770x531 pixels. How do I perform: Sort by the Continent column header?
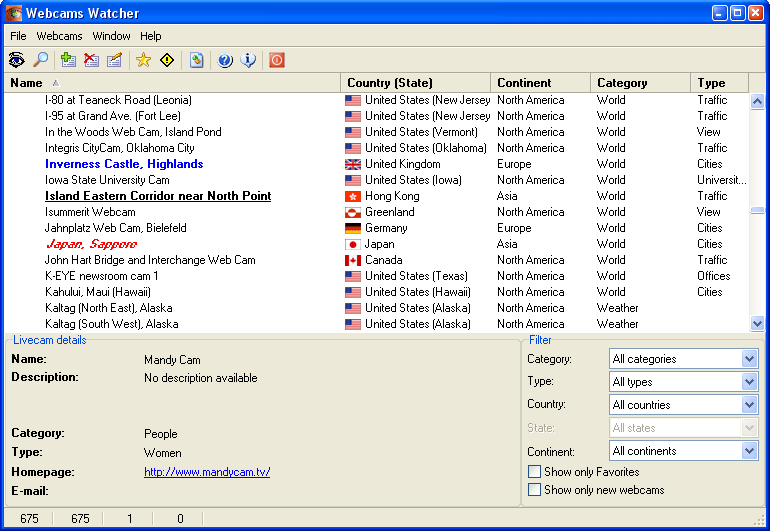pyautogui.click(x=540, y=83)
